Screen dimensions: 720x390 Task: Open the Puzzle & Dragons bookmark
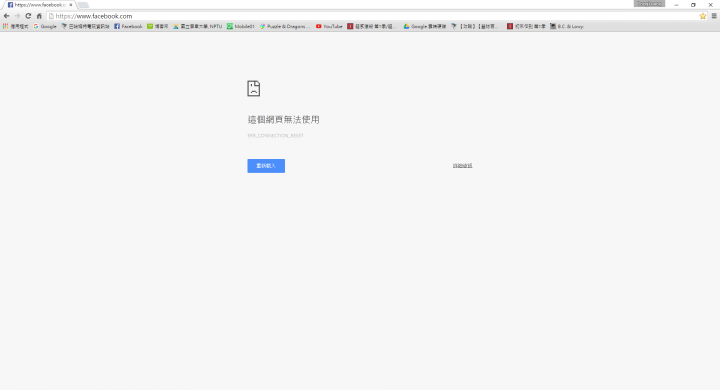[x=285, y=27]
